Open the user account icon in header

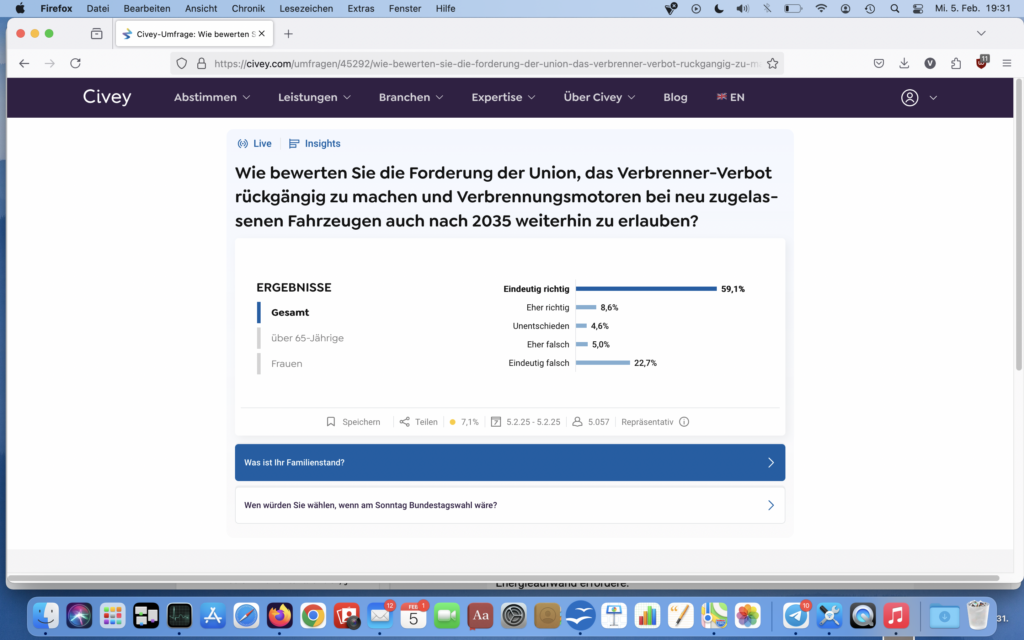click(909, 98)
